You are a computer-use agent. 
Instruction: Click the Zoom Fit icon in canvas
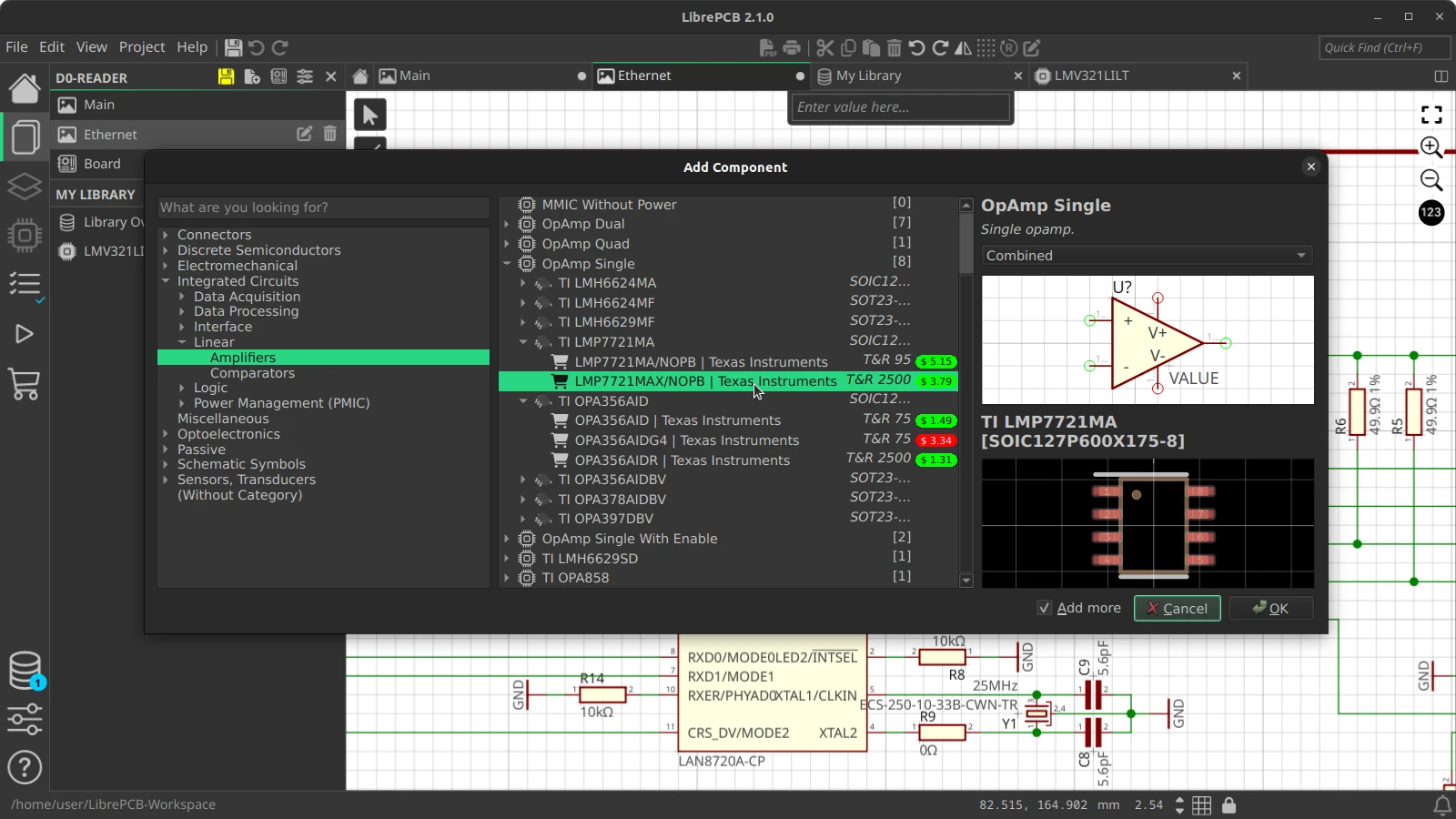pos(1431,115)
